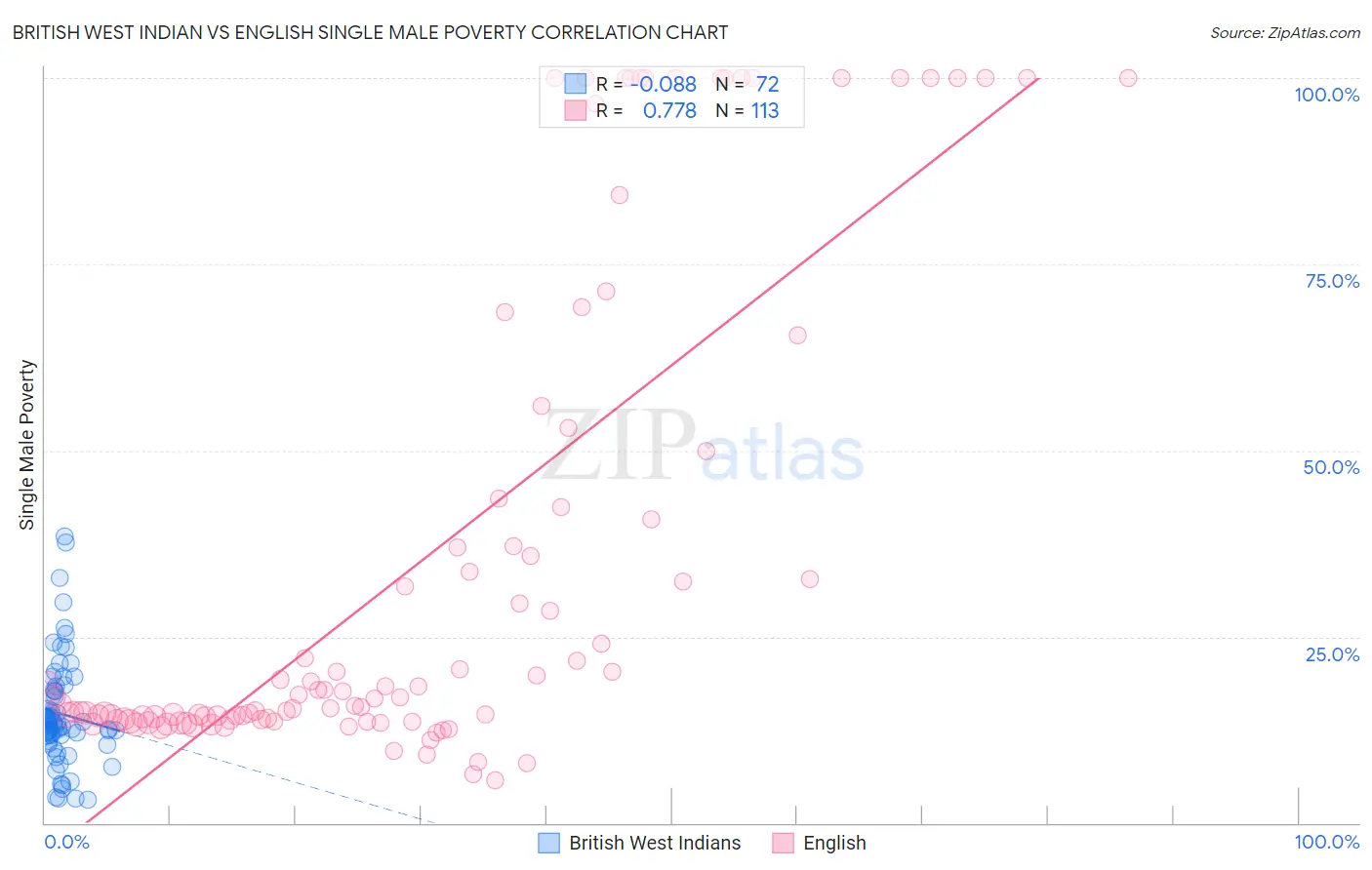Click the 0.0% x-axis label
1372x870 pixels.
[x=66, y=842]
